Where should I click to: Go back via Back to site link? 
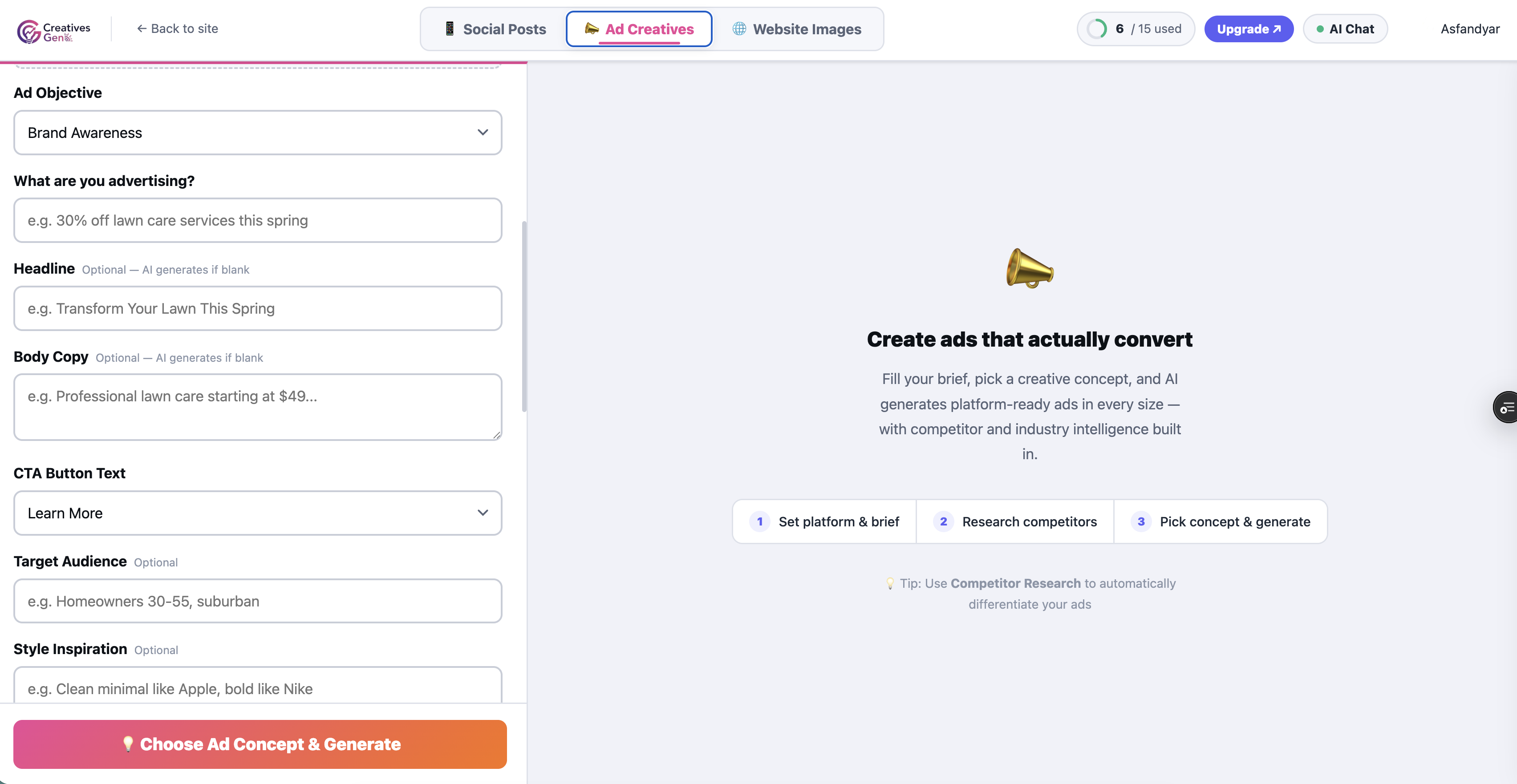point(177,29)
